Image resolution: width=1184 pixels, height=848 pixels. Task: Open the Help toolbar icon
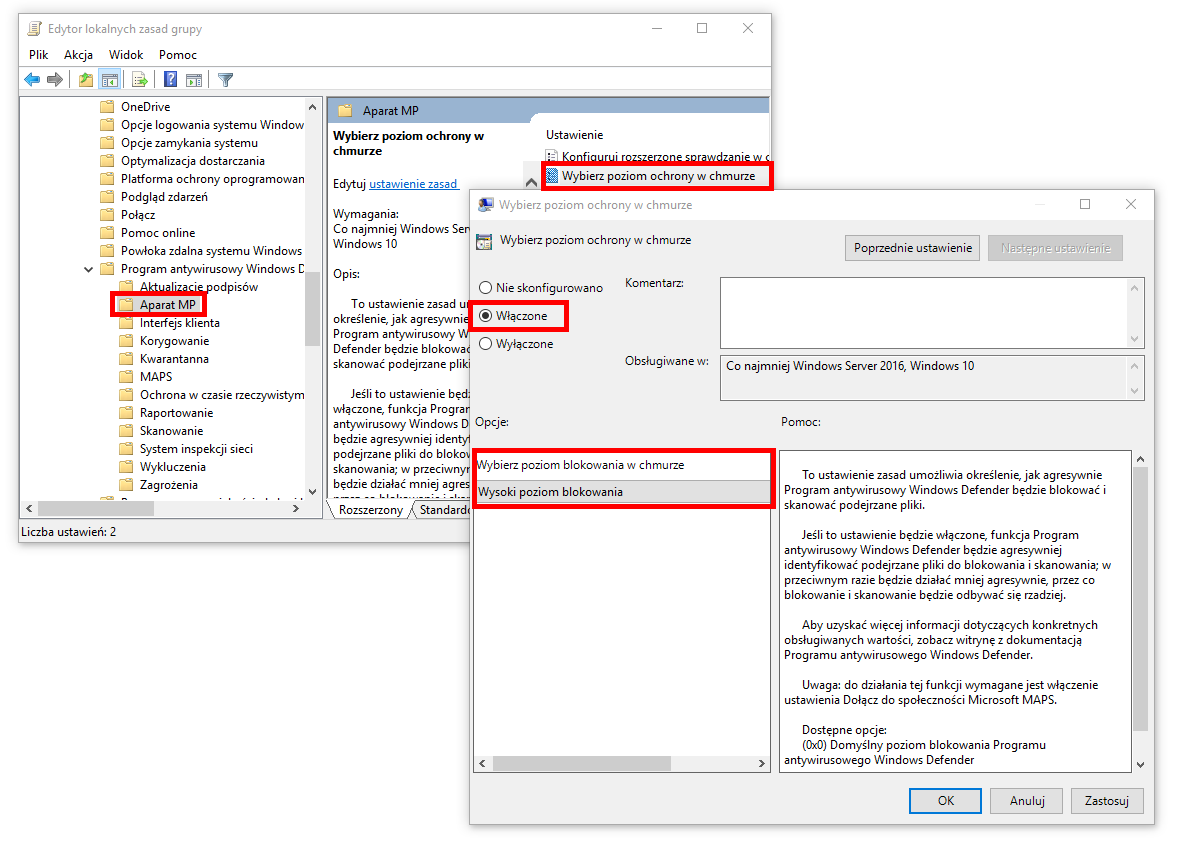(171, 79)
